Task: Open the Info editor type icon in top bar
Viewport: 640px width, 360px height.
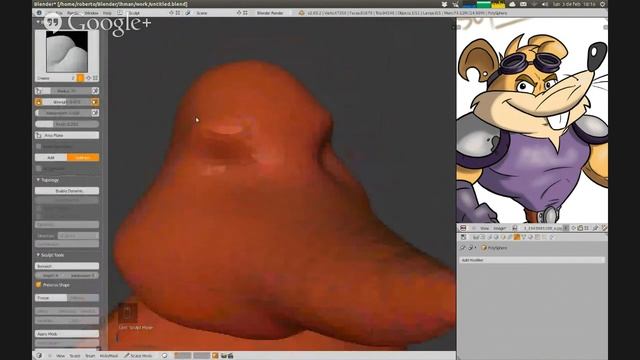Action: coord(39,13)
